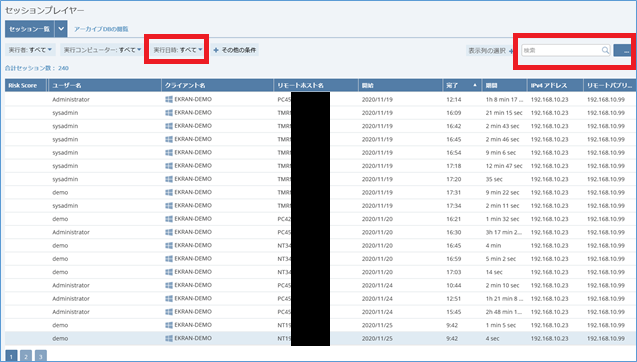The width and height of the screenshot is (637, 362).
Task: Click Windows icon in row completed 17:18
Action: coord(169,166)
